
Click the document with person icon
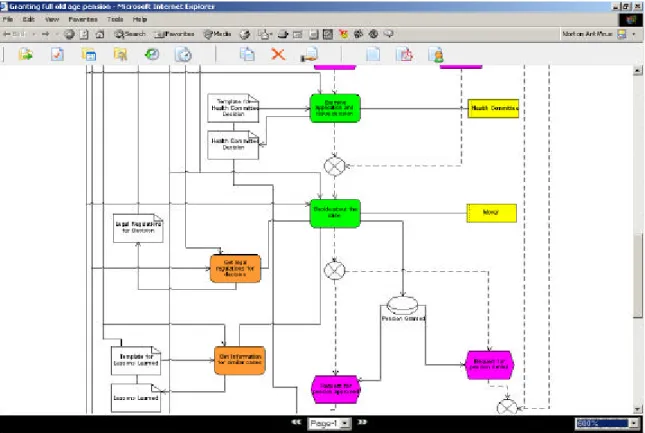tap(436, 54)
